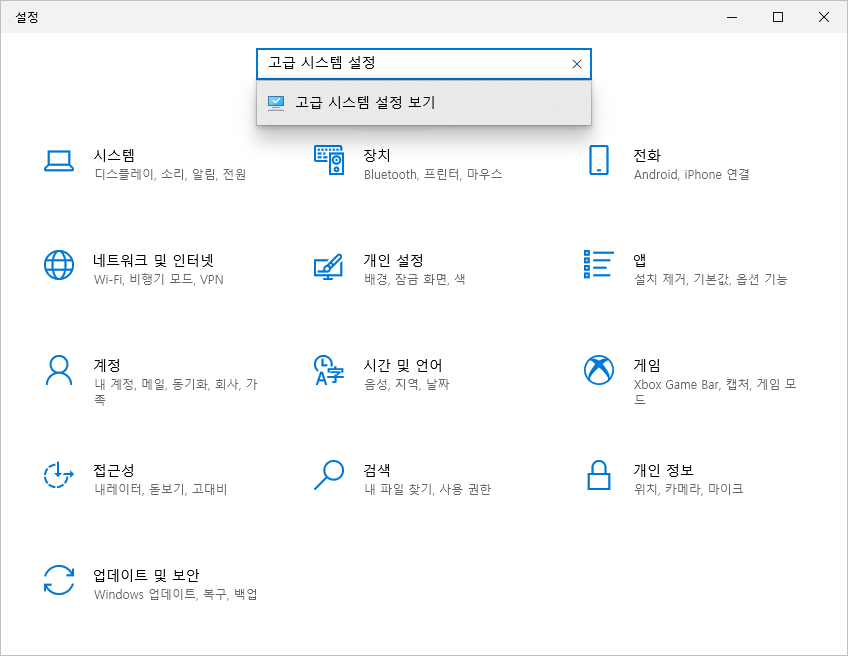Viewport: 848px width, 656px height.
Task: Open the 계정 person icon
Action: point(59,370)
